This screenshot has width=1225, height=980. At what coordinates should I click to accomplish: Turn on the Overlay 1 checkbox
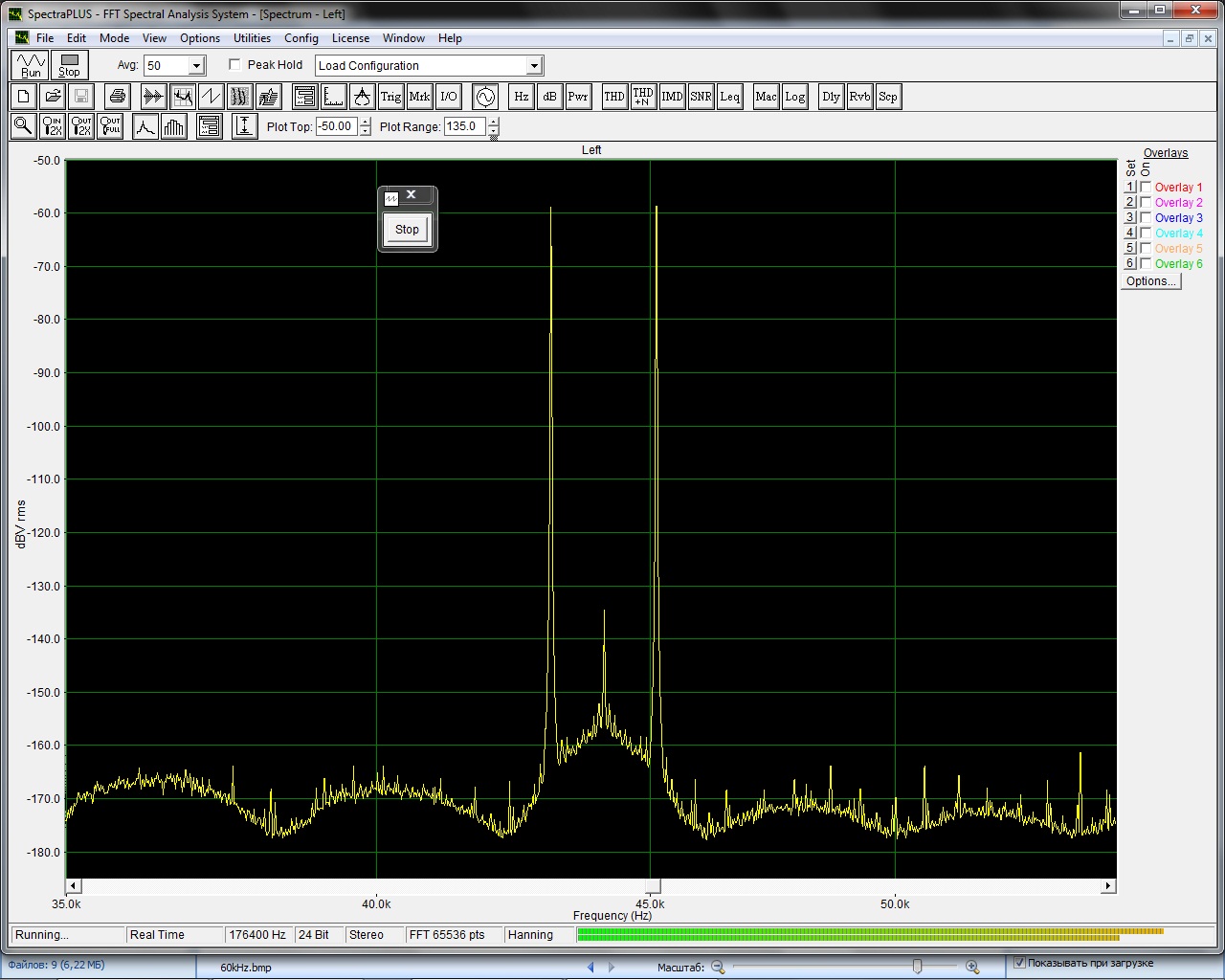[1146, 188]
